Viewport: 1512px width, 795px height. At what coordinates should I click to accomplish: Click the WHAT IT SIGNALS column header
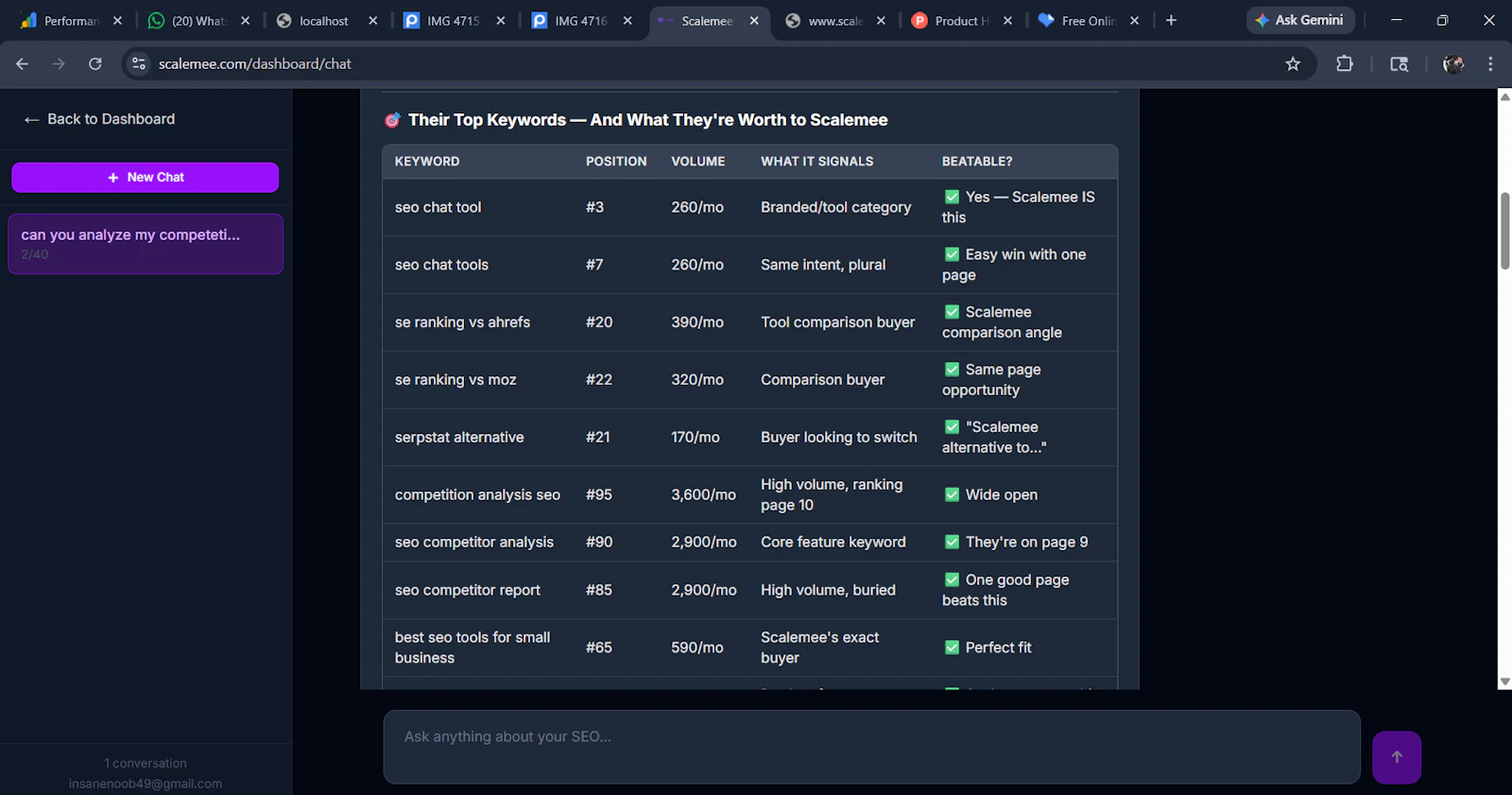coord(817,162)
